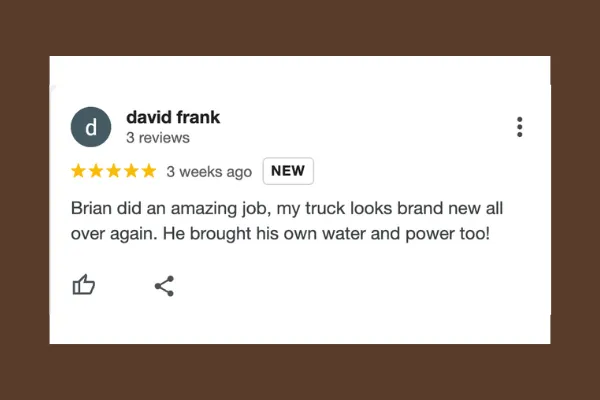Click 'over again.' in the review text

[x=114, y=234]
